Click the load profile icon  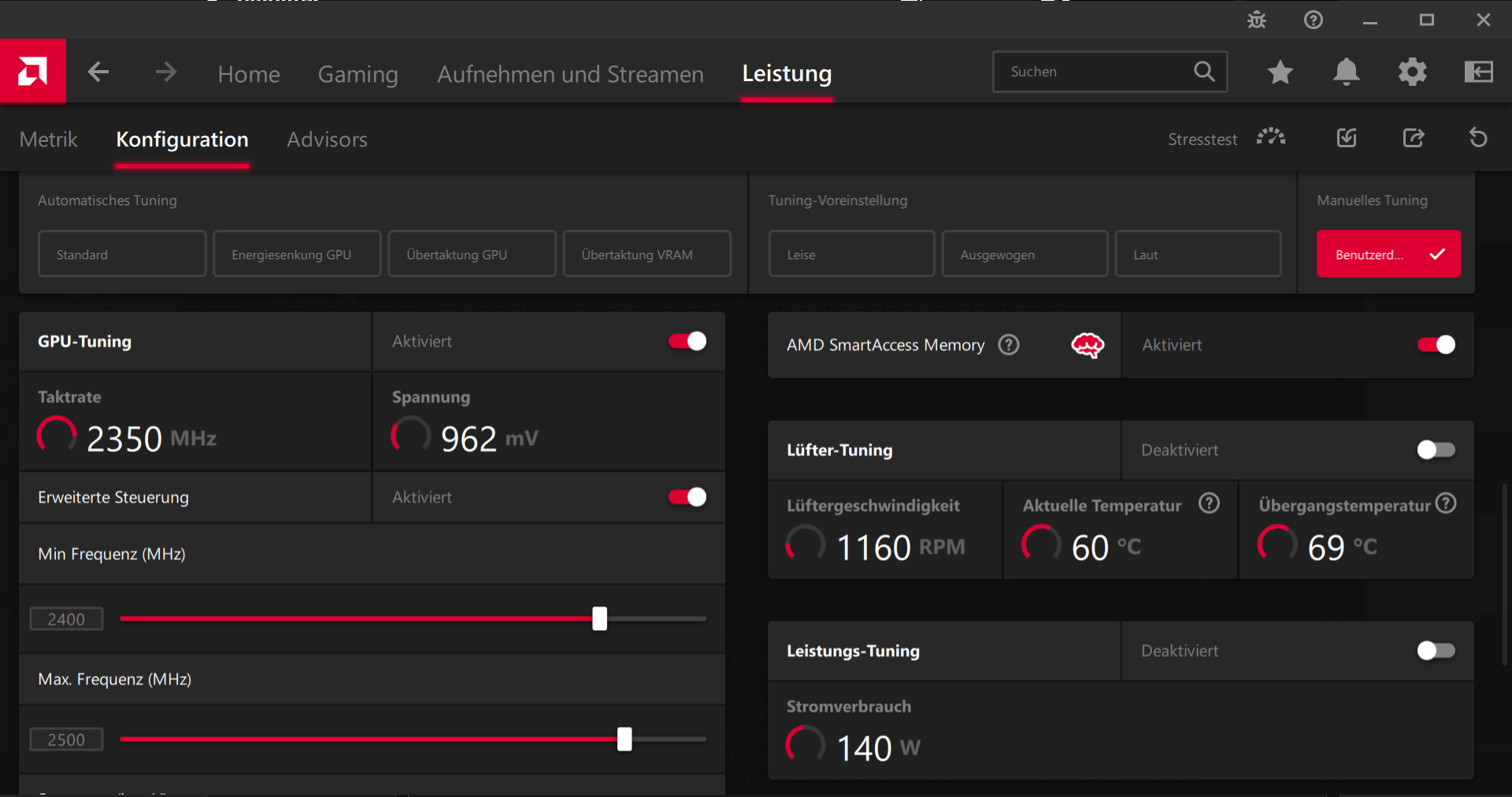(1347, 138)
